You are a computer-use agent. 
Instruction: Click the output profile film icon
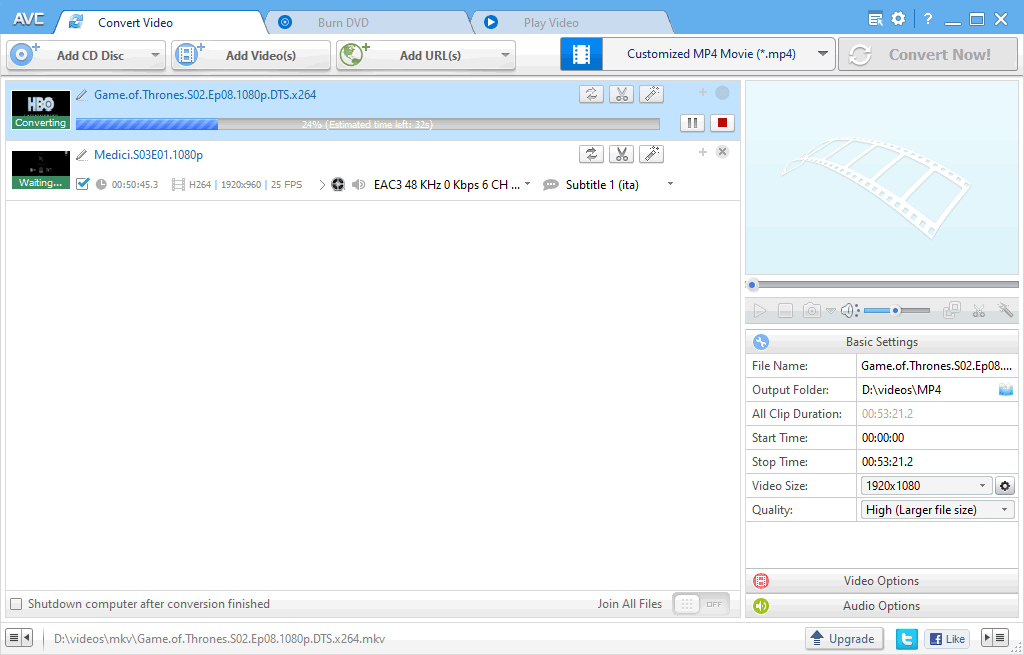pyautogui.click(x=581, y=54)
